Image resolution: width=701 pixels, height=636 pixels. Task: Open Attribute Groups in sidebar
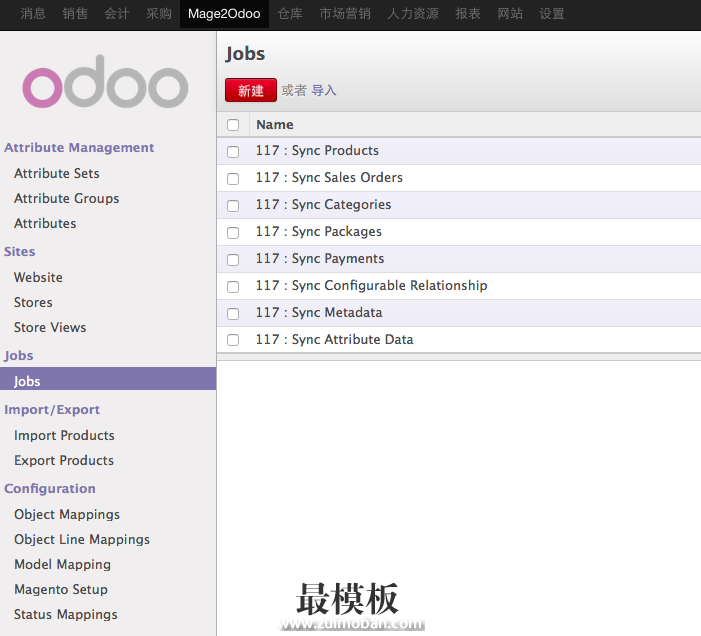click(67, 198)
